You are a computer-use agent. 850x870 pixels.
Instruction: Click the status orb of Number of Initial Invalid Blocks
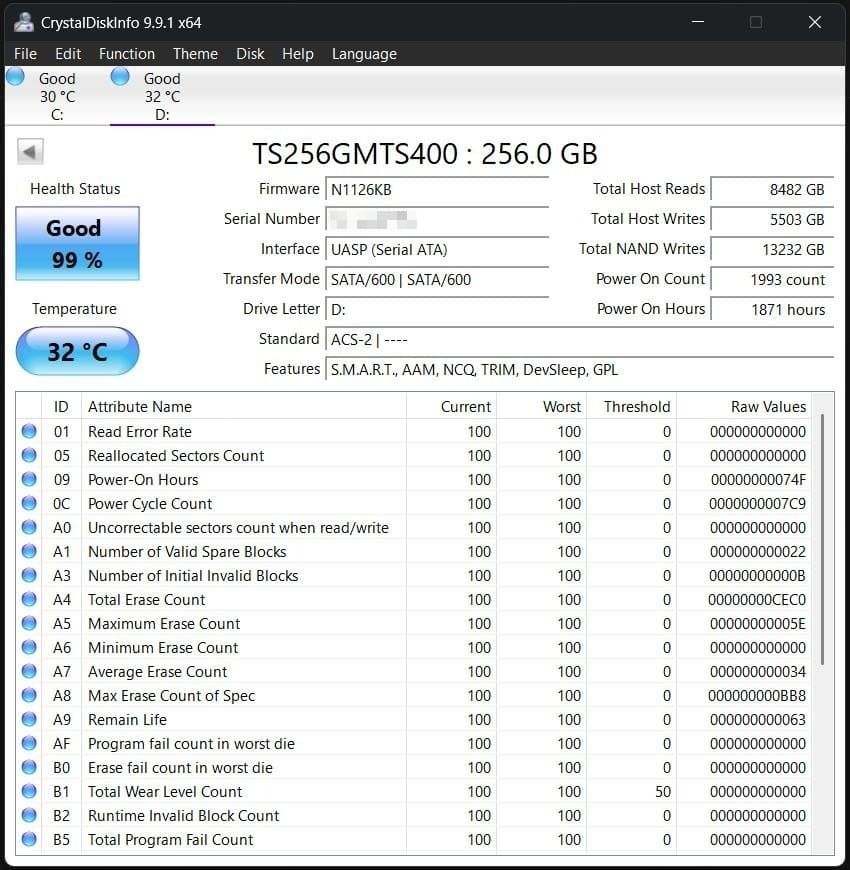coord(29,575)
